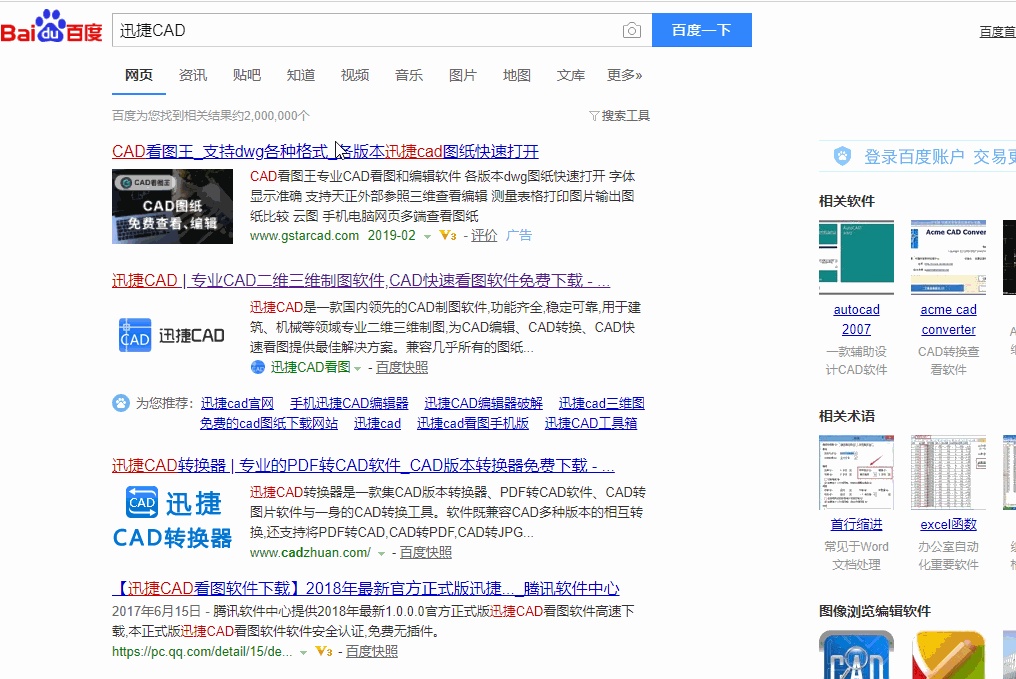Click the small round icon before 迅捷CAD看图
The height and width of the screenshot is (679, 1016).
click(x=257, y=367)
